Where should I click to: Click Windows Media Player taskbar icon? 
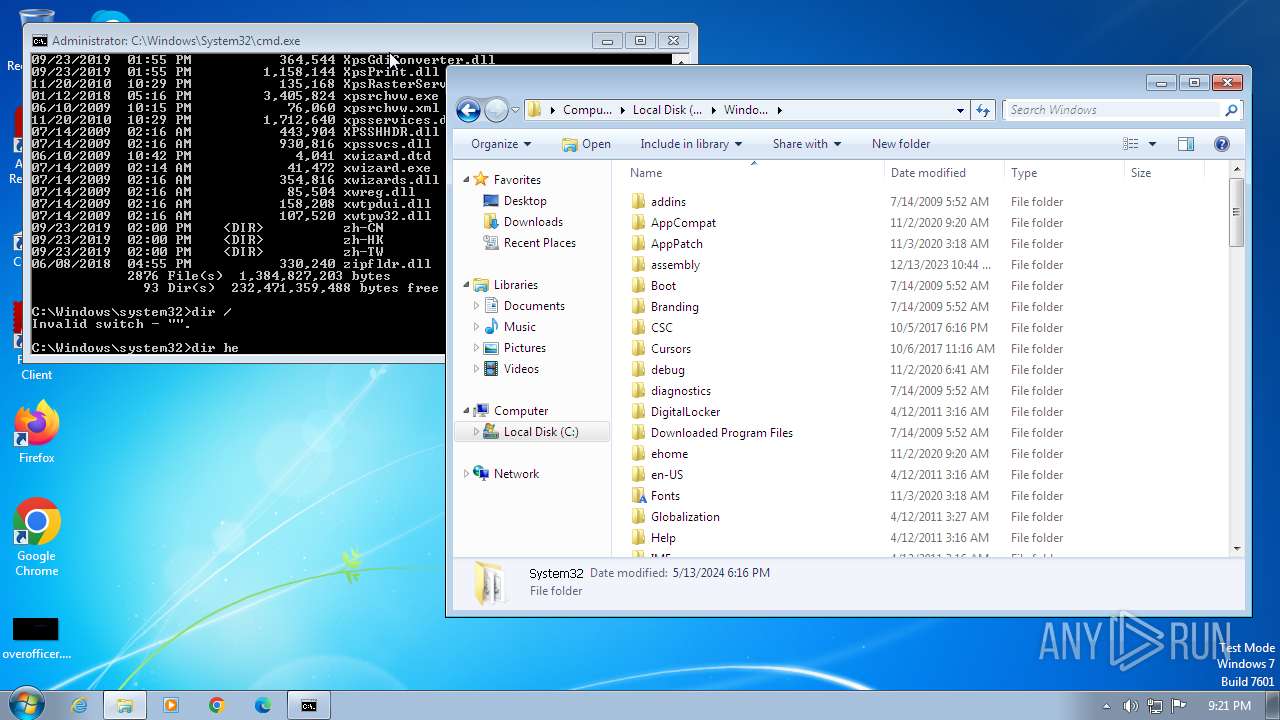(x=170, y=705)
